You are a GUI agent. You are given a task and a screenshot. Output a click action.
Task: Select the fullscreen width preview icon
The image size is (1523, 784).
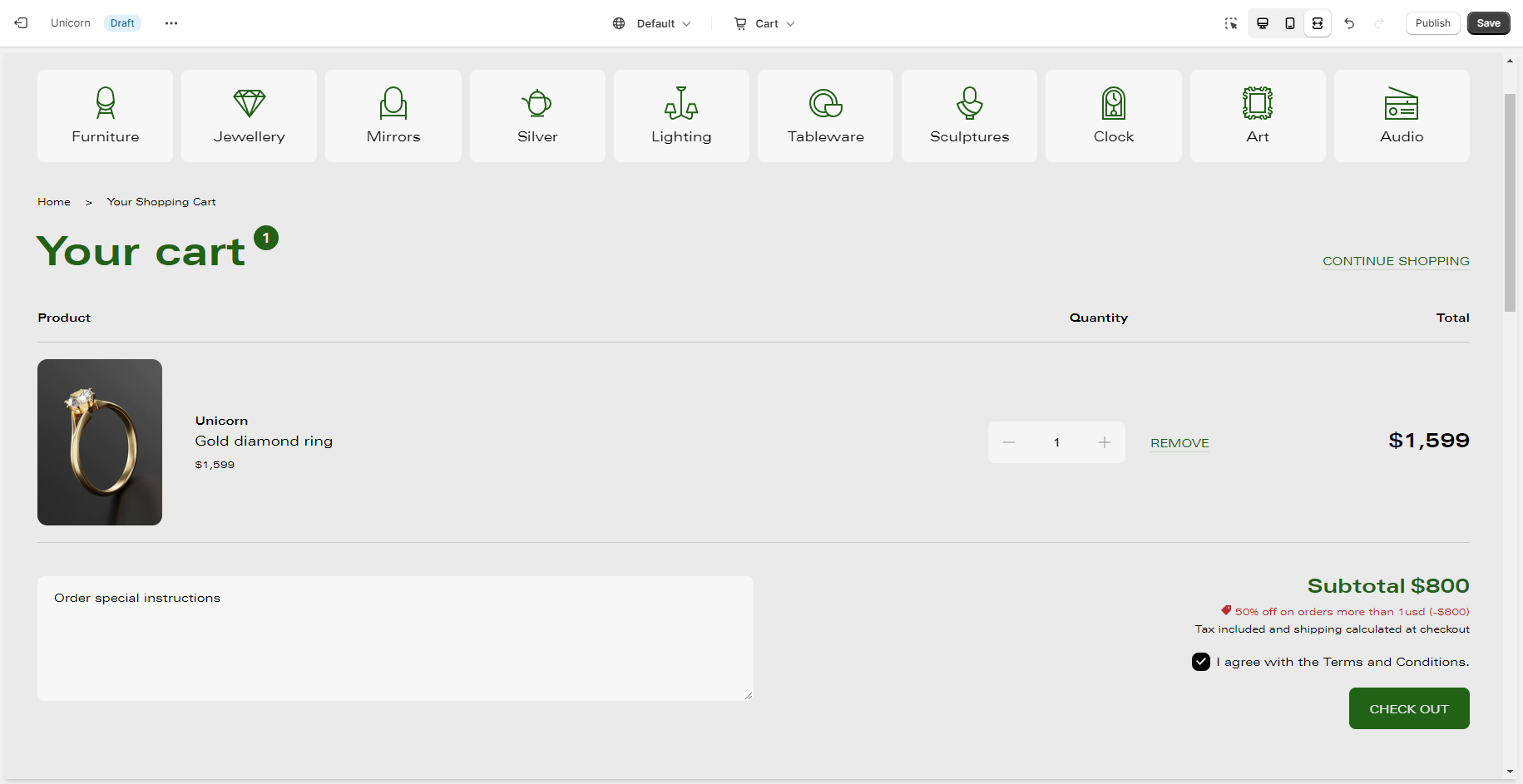click(x=1318, y=23)
